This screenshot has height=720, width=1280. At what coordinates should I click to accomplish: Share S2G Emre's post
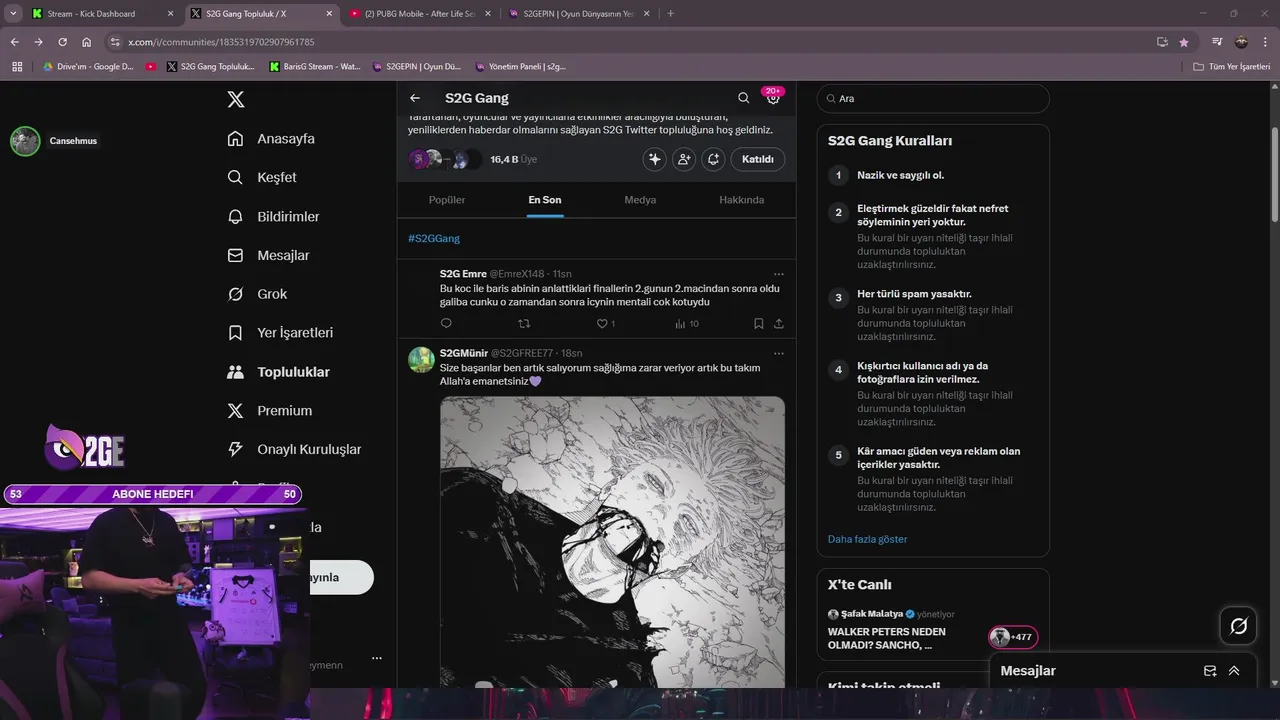tap(779, 323)
